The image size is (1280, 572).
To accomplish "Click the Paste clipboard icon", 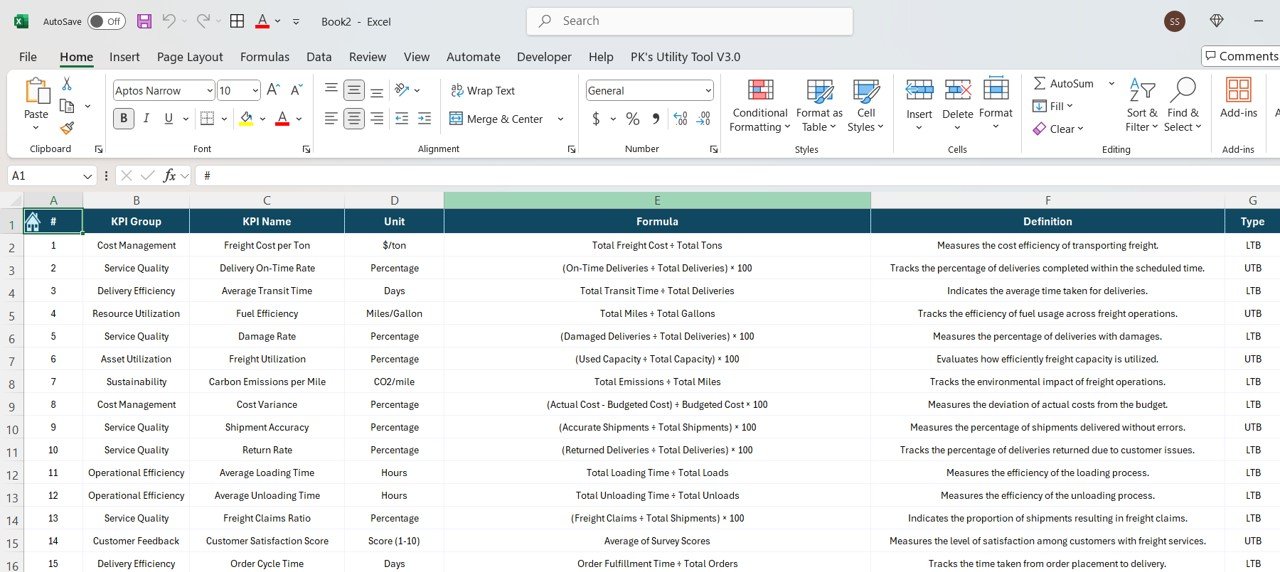I will coord(37,91).
